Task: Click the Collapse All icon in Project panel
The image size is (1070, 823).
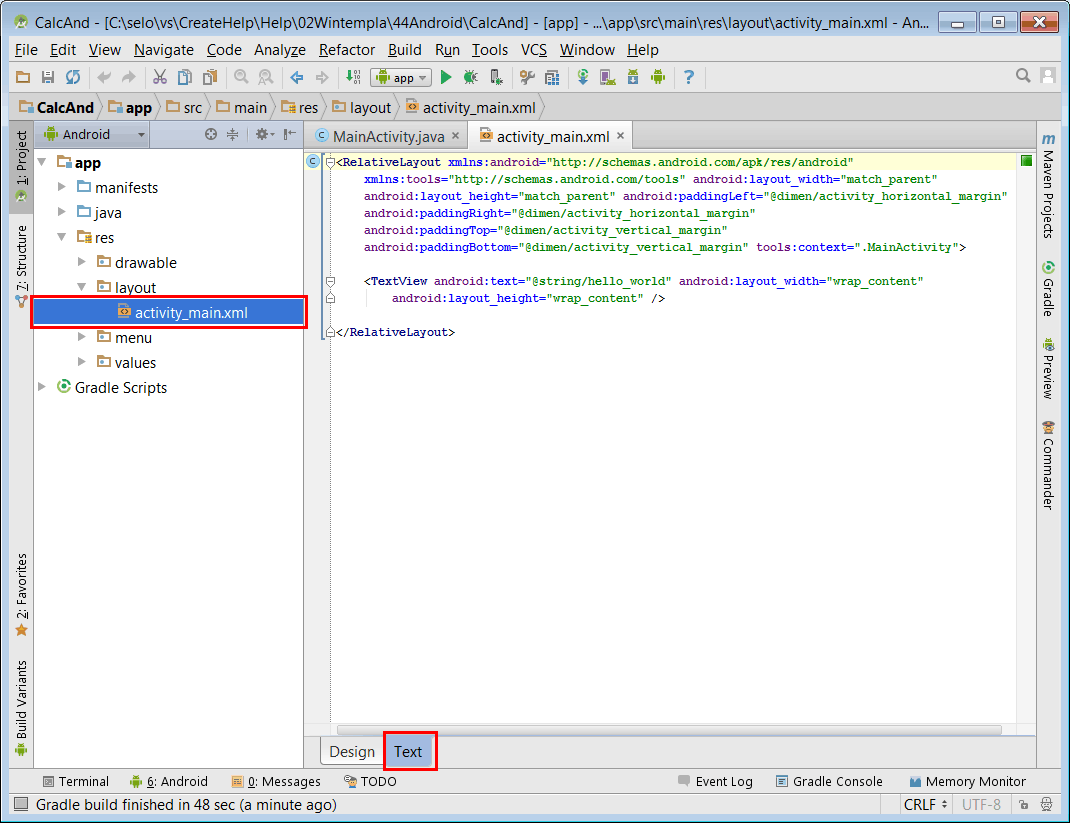Action: click(233, 134)
